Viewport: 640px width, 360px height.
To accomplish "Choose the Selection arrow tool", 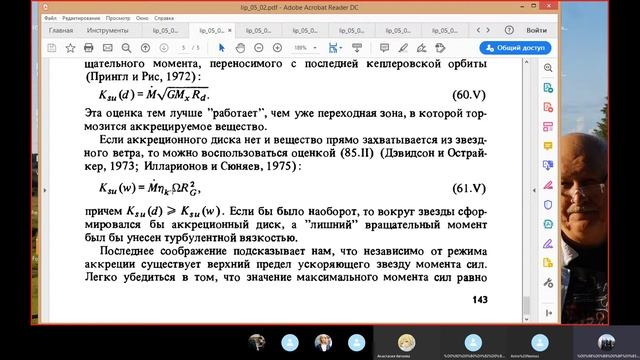I will (x=222, y=48).
